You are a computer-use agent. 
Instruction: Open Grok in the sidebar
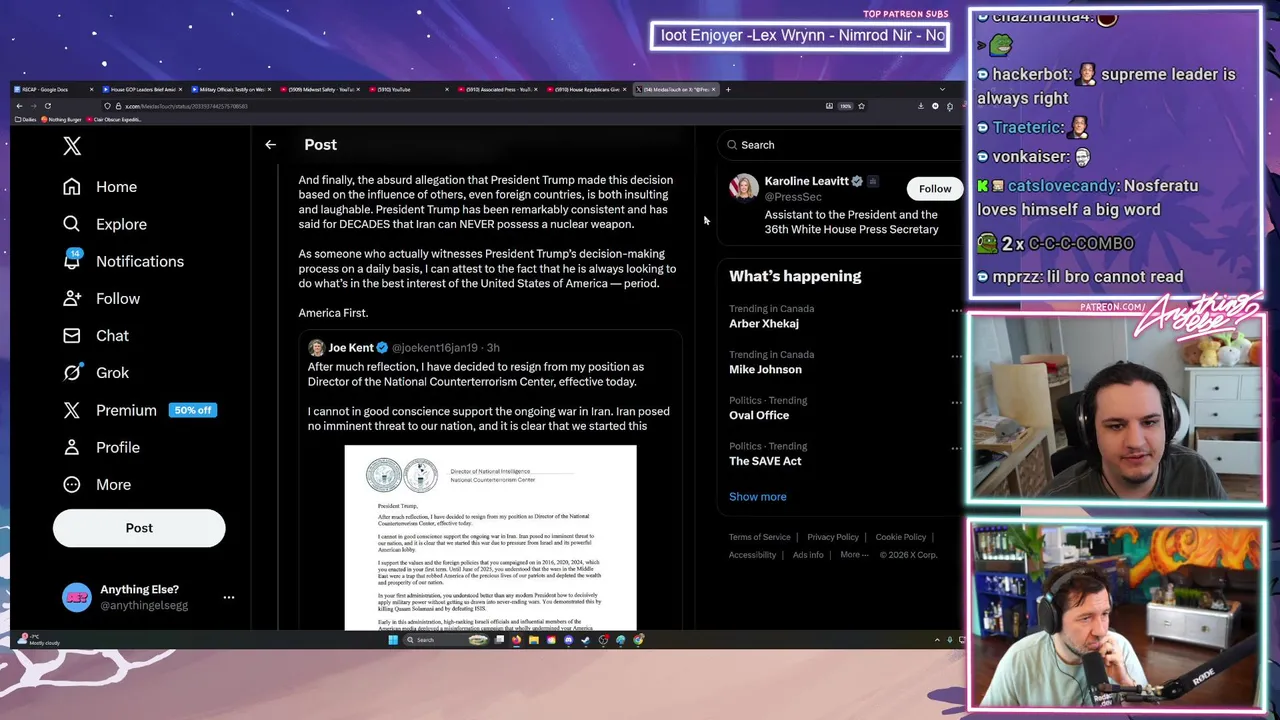pyautogui.click(x=96, y=372)
